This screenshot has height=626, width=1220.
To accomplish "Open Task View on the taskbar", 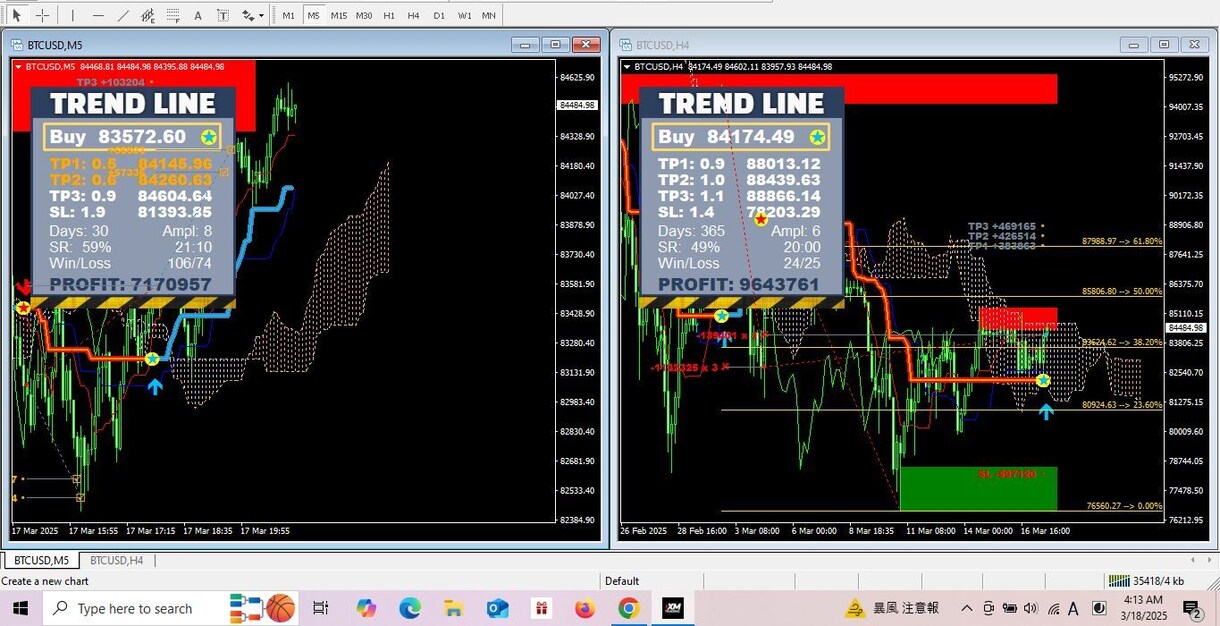I will 320,608.
